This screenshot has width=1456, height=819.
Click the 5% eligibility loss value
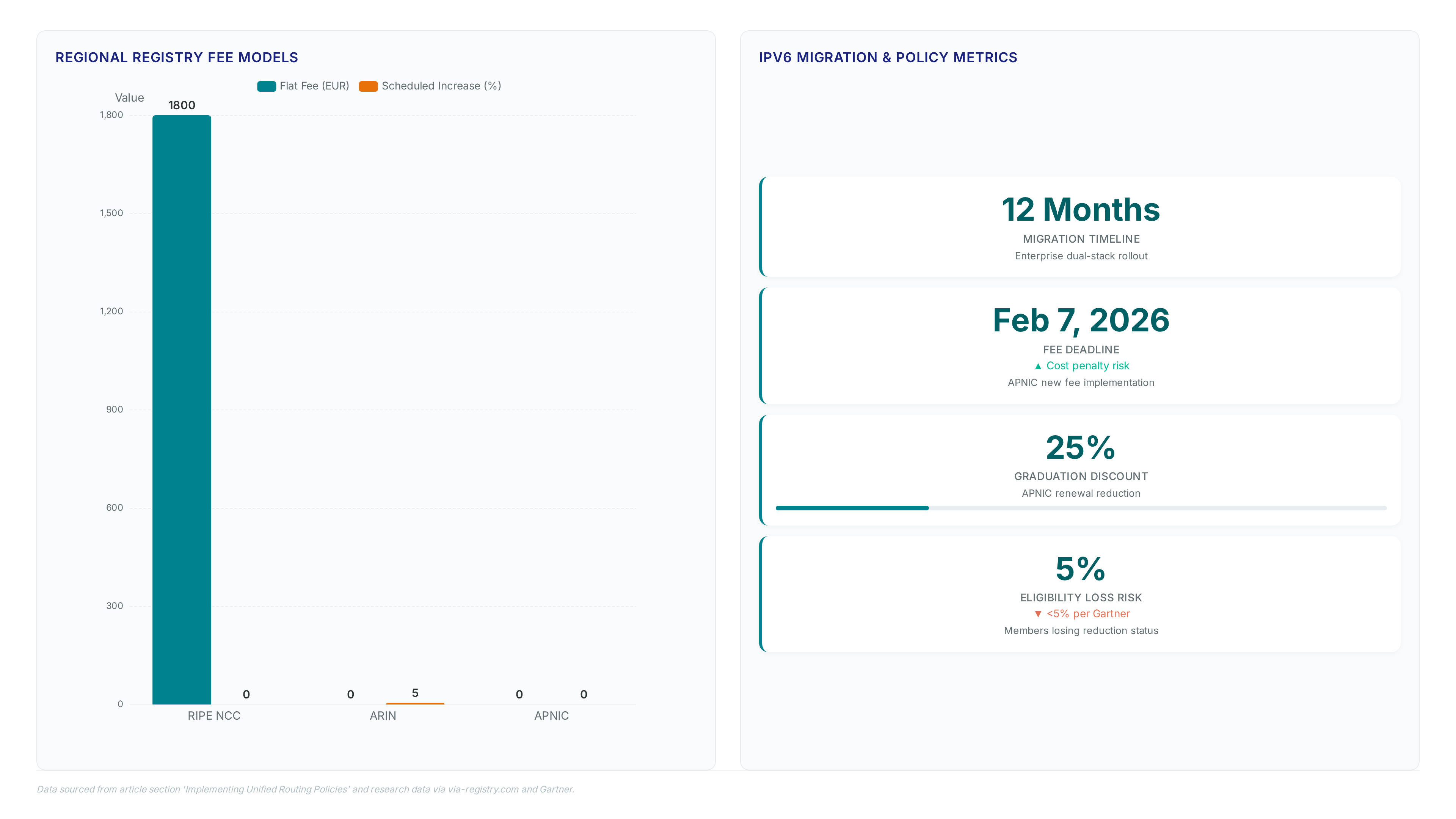pyautogui.click(x=1081, y=569)
